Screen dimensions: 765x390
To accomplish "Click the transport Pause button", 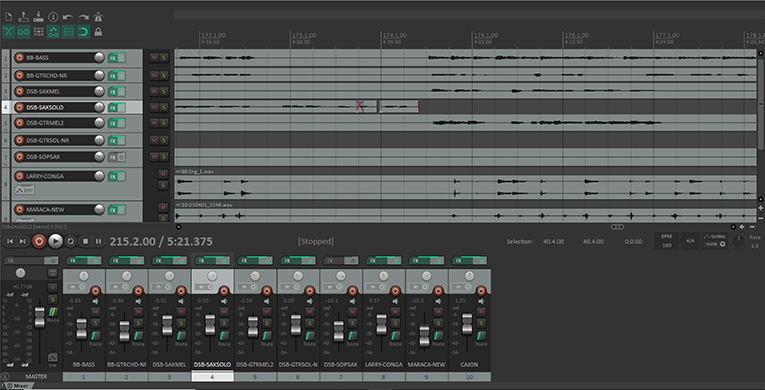I will click(x=99, y=241).
